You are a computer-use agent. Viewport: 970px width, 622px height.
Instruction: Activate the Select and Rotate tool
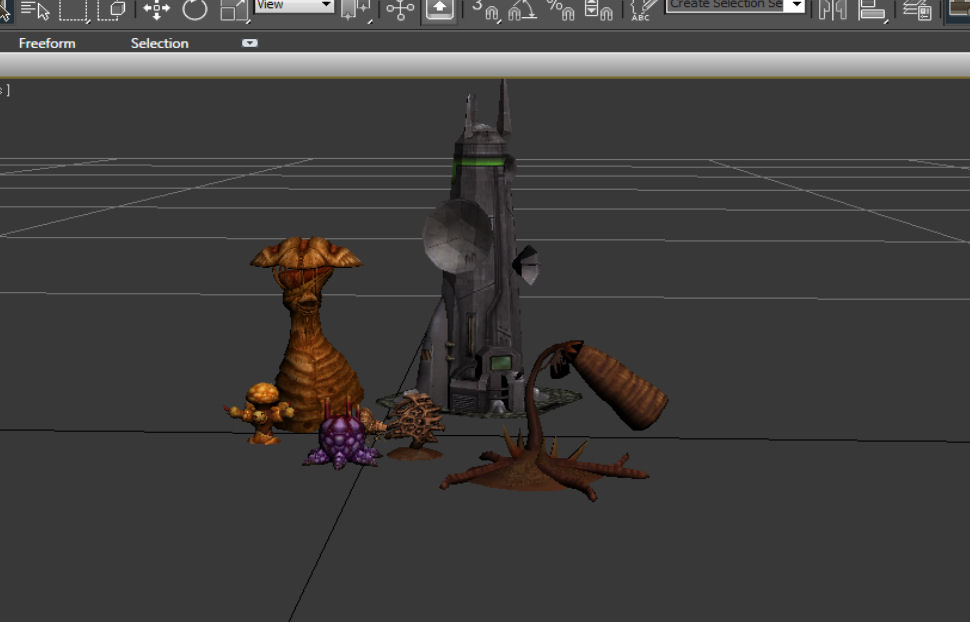point(194,10)
